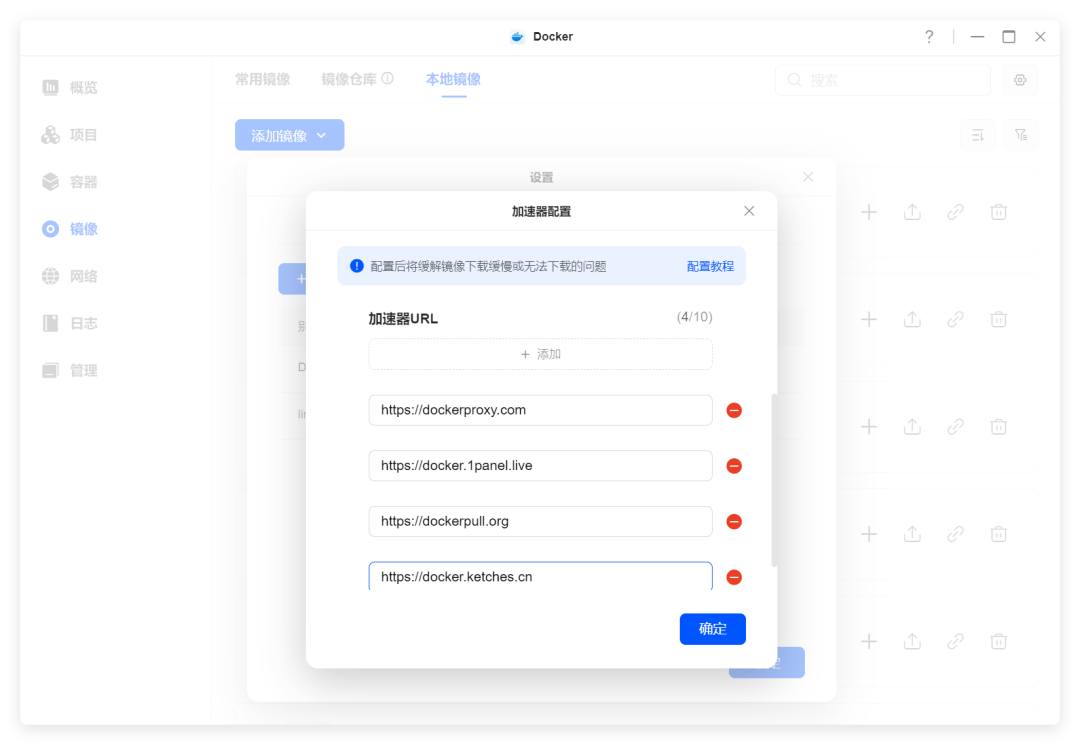Click export icon in fourth image row

click(x=912, y=534)
